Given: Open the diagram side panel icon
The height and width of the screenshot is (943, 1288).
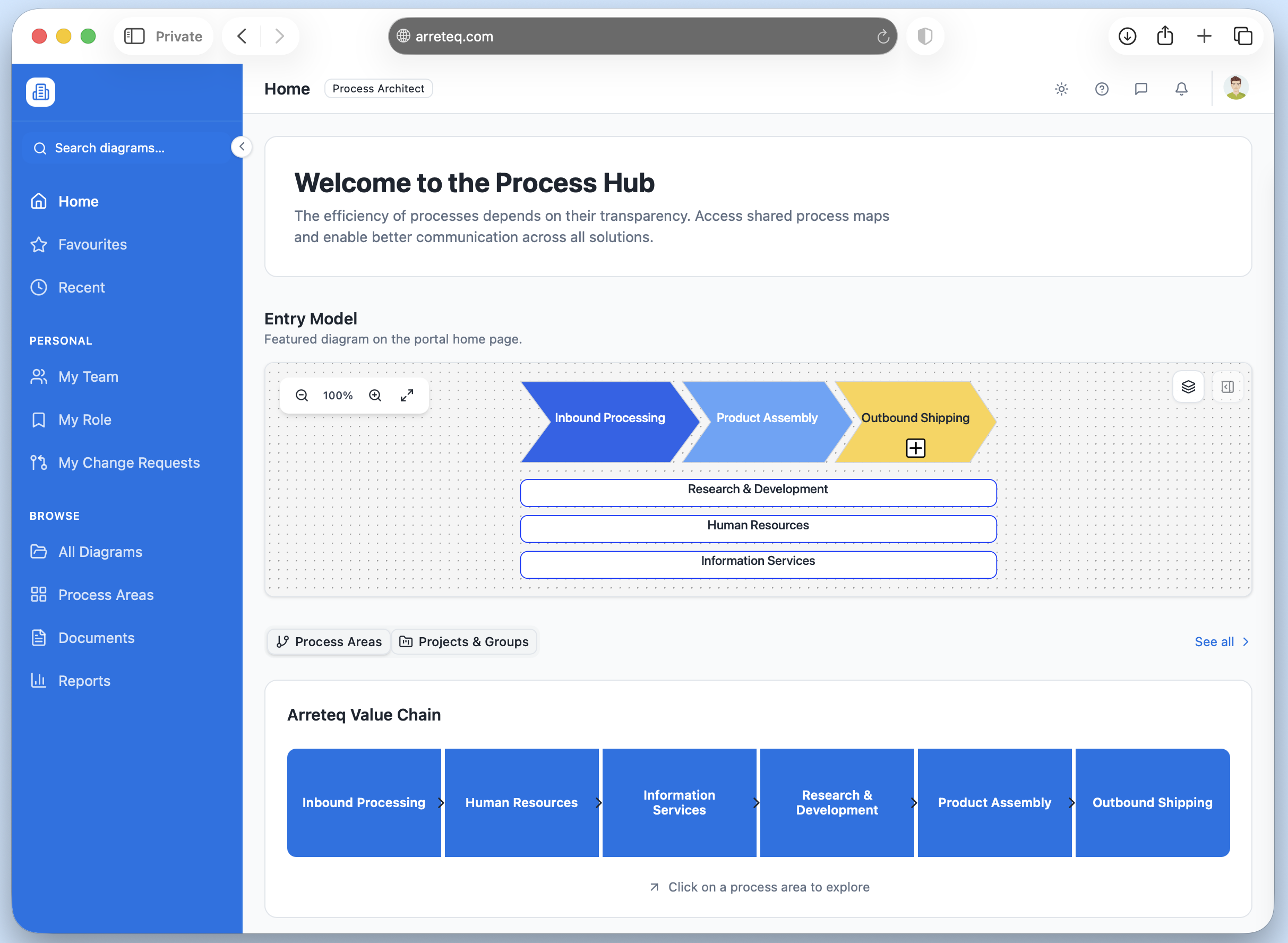Looking at the screenshot, I should [x=1227, y=387].
